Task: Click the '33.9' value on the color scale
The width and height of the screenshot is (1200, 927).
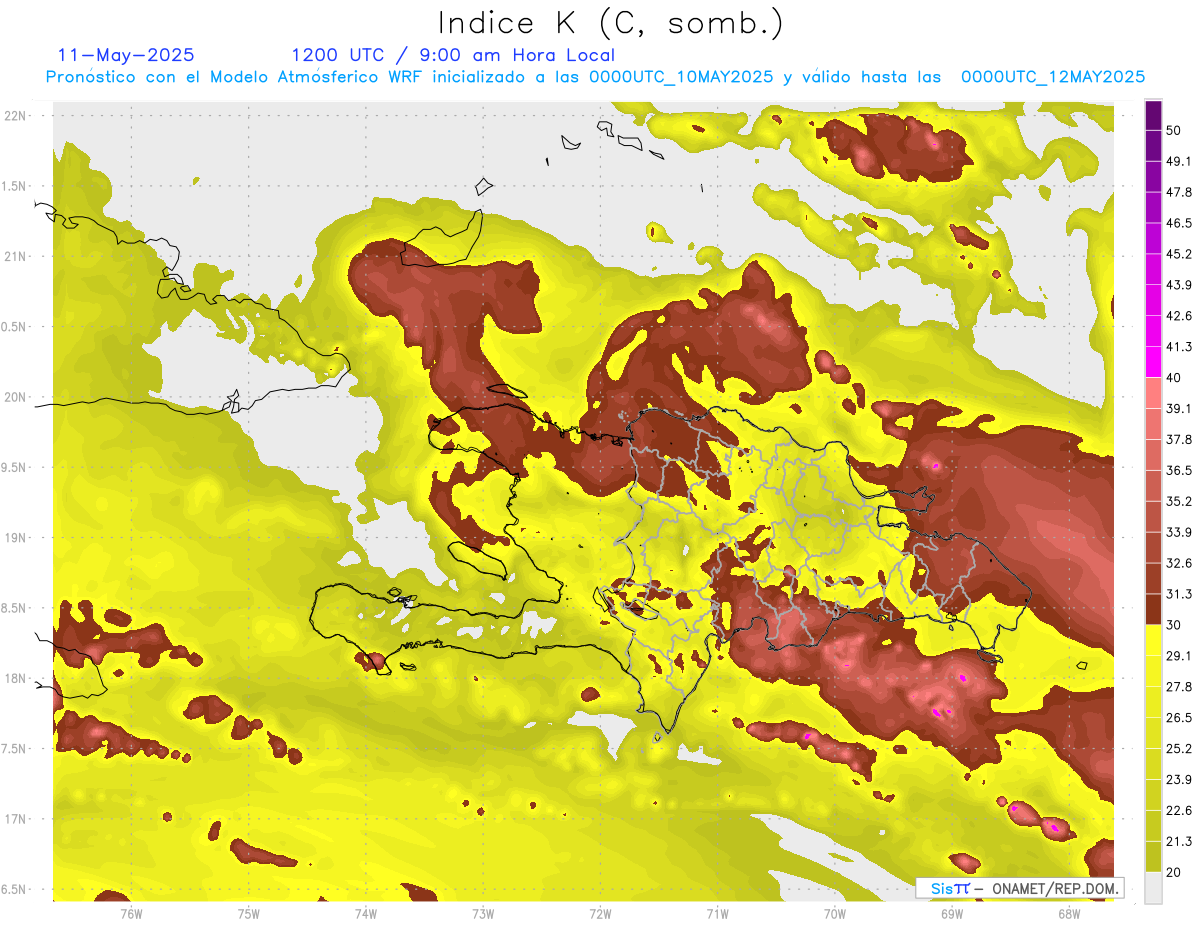Action: tap(1178, 532)
